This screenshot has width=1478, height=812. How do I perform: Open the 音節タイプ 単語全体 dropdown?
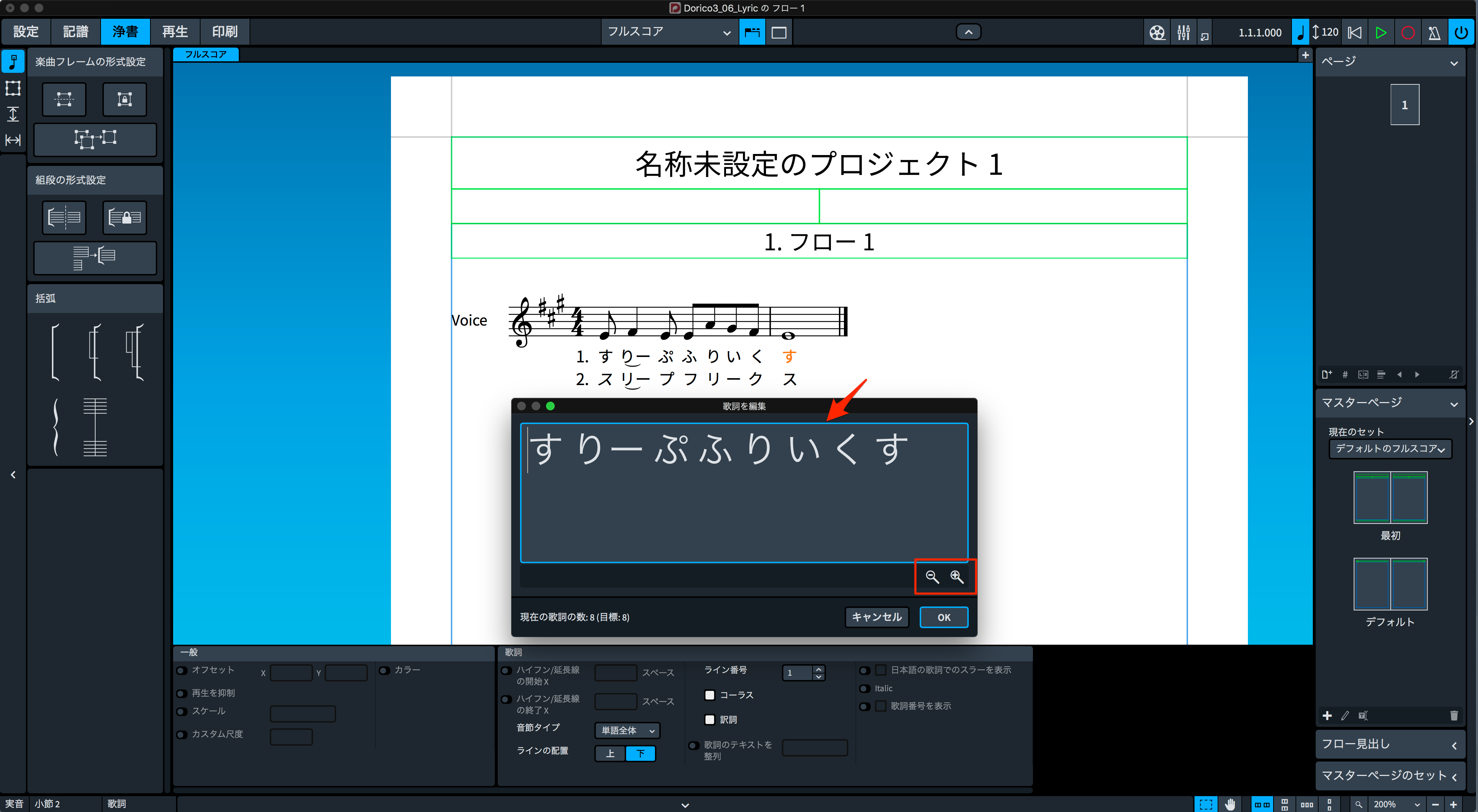click(x=627, y=731)
